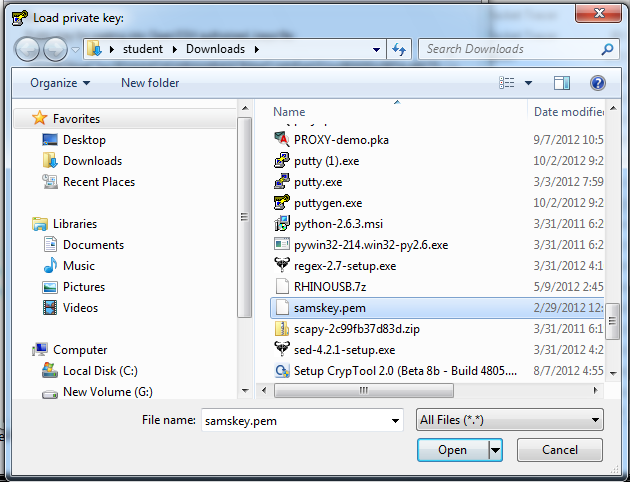Click the regex-2.7-setup.exe icon

tap(282, 265)
